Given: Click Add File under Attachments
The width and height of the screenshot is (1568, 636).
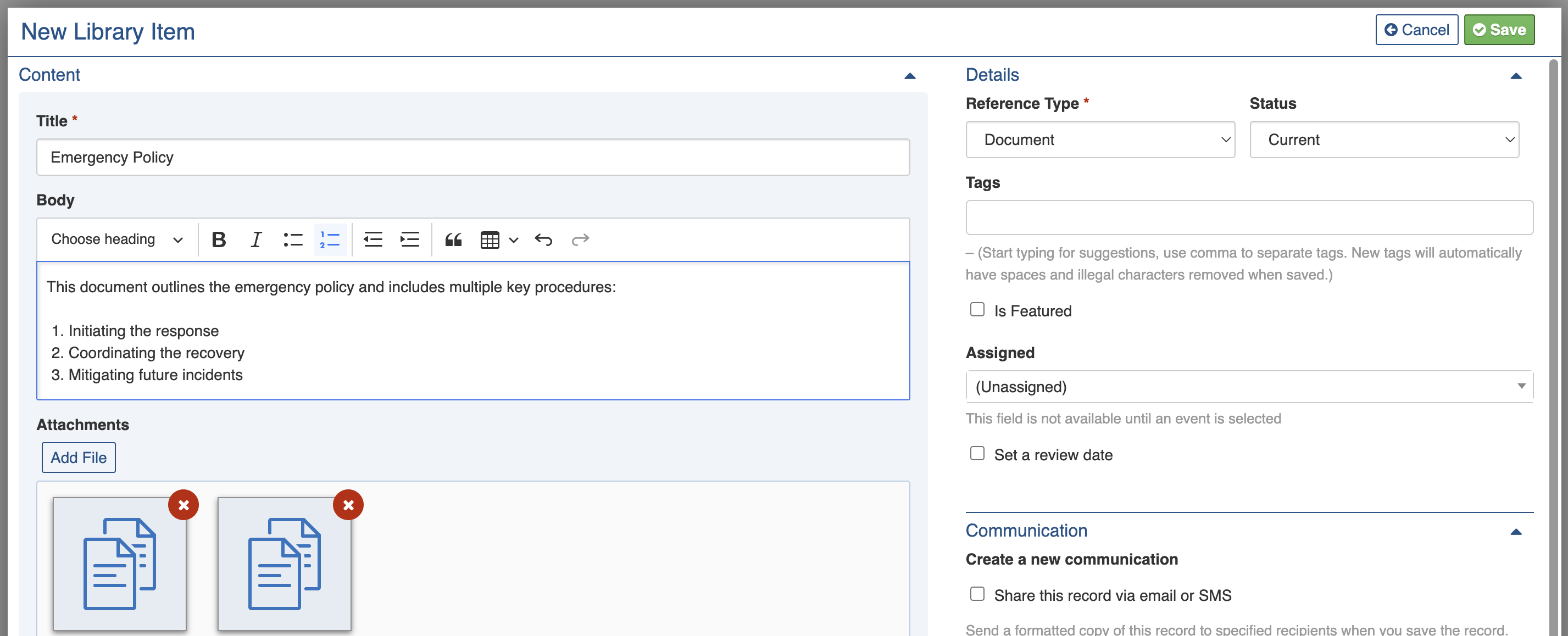Looking at the screenshot, I should point(79,458).
